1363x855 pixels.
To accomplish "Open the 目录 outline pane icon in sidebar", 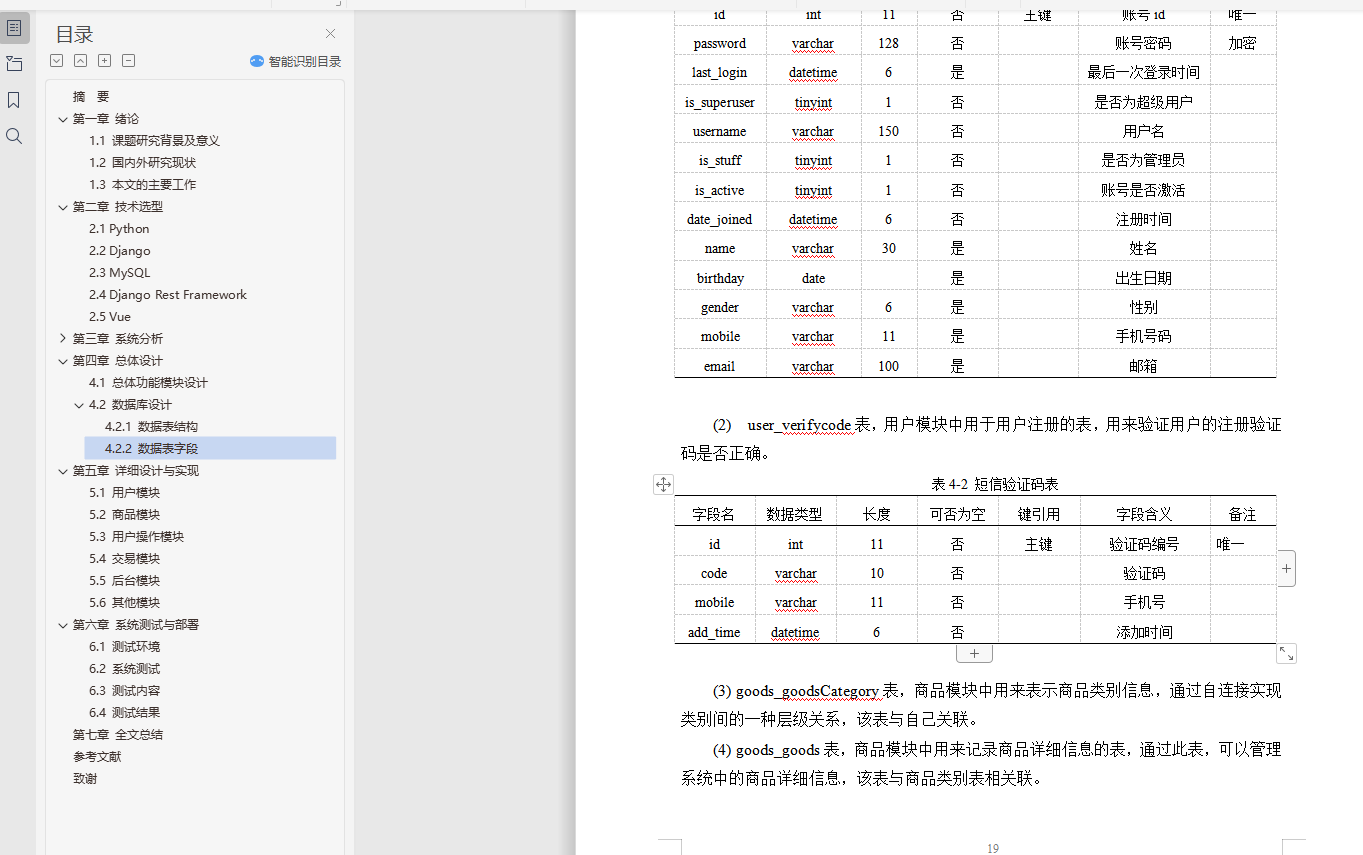I will coord(14,28).
